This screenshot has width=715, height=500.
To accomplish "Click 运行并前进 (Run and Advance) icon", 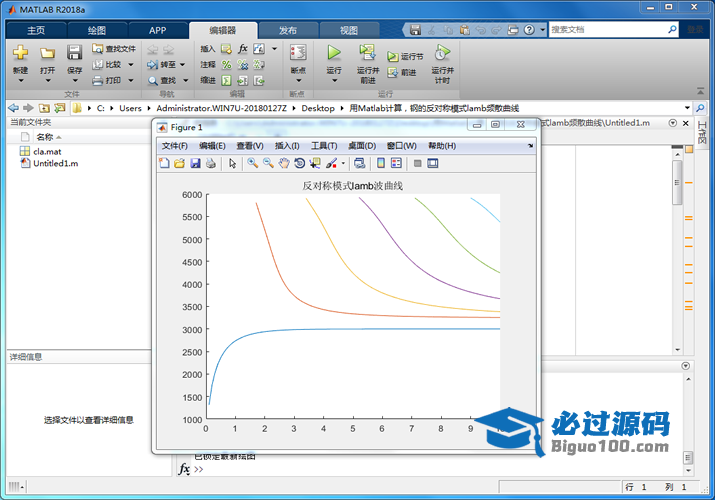I will pos(368,52).
